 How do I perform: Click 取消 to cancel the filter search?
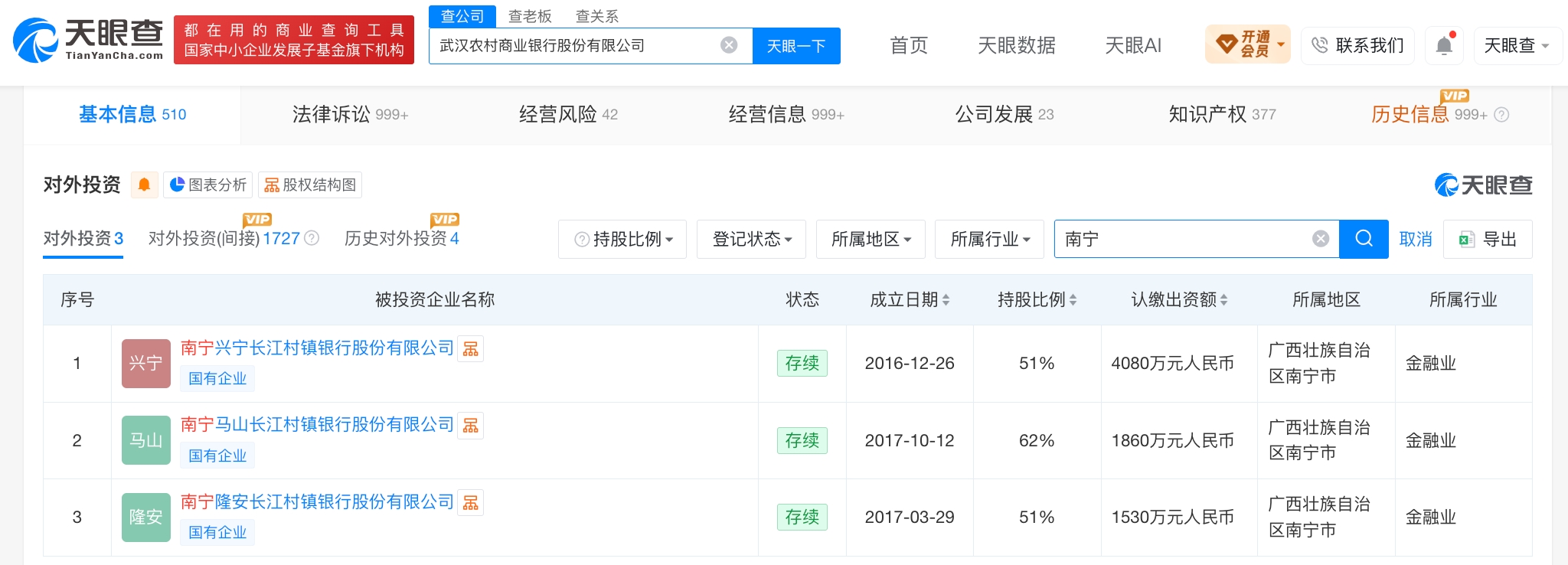click(x=1416, y=239)
